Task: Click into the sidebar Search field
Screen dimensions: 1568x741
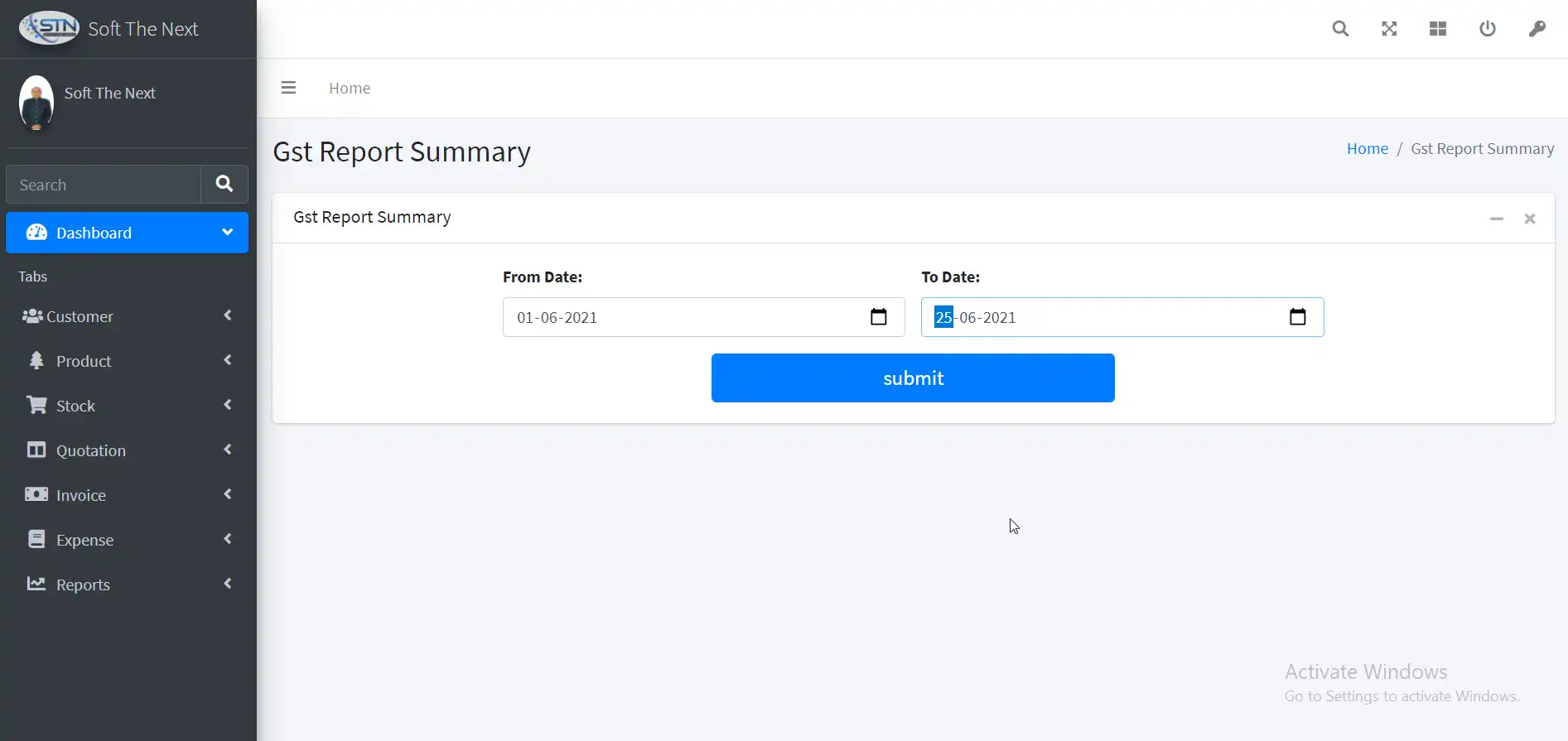Action: 104,185
